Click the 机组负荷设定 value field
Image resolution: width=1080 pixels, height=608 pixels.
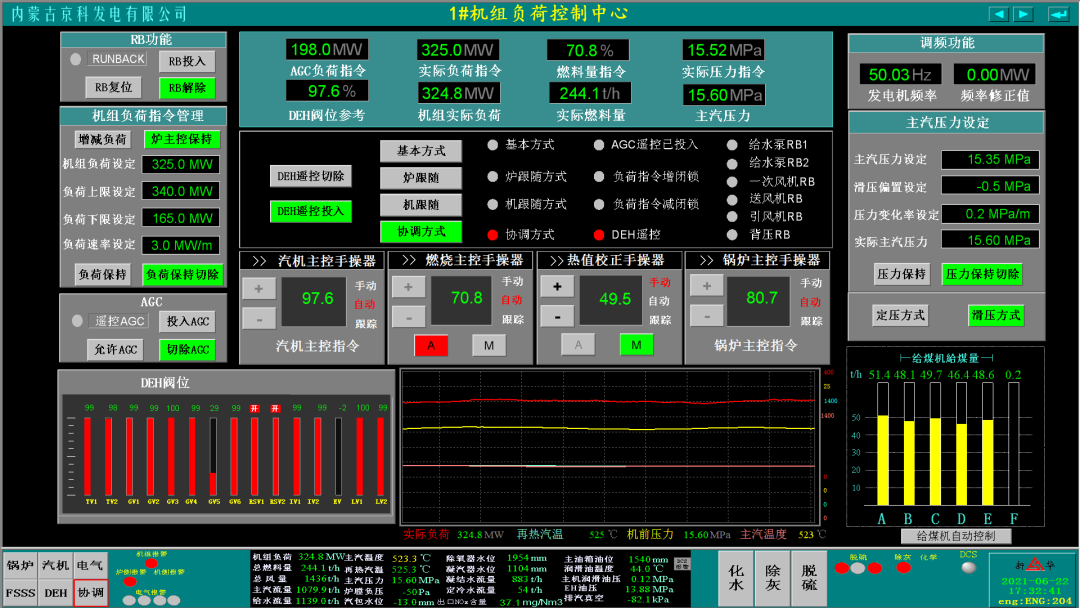click(x=183, y=165)
